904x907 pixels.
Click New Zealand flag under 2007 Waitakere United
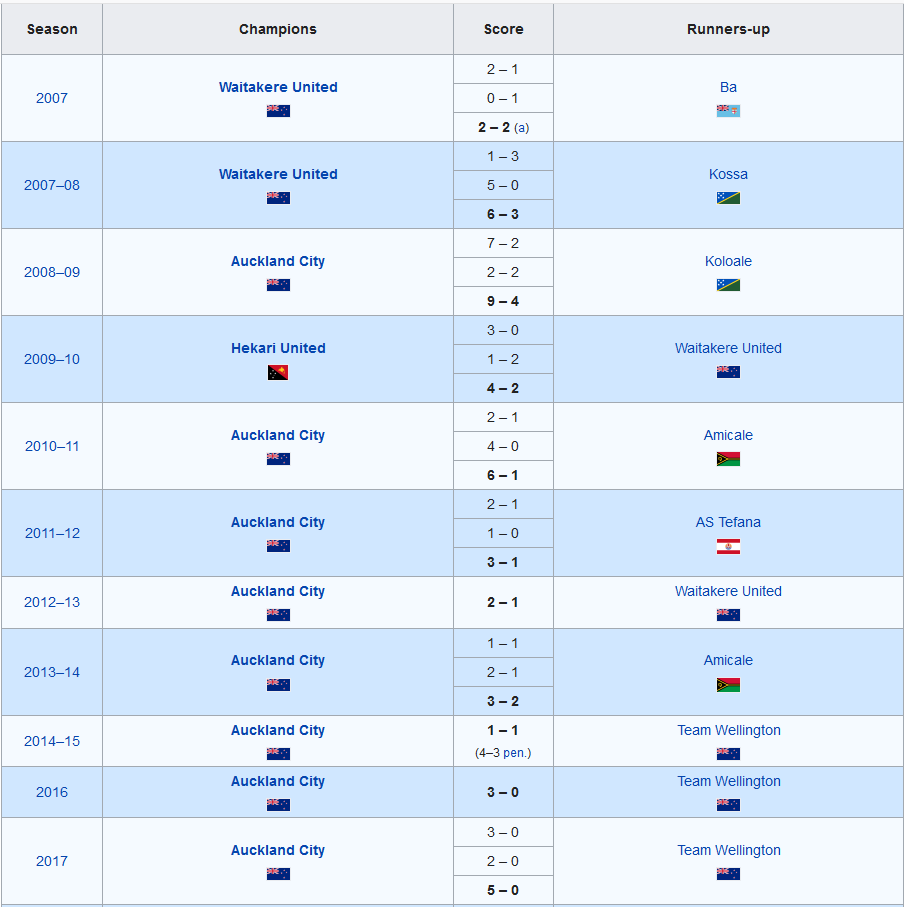coord(278,111)
